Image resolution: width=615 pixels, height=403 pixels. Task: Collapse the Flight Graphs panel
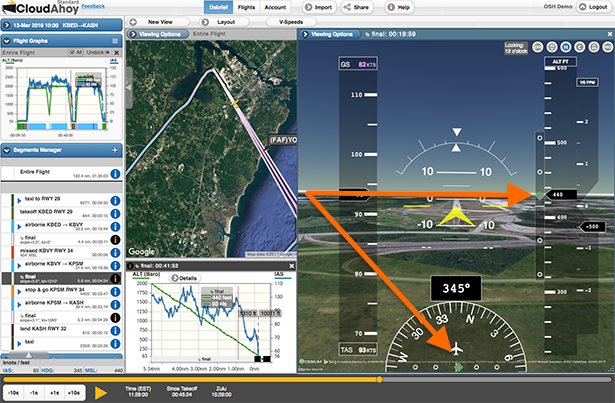tap(7, 41)
